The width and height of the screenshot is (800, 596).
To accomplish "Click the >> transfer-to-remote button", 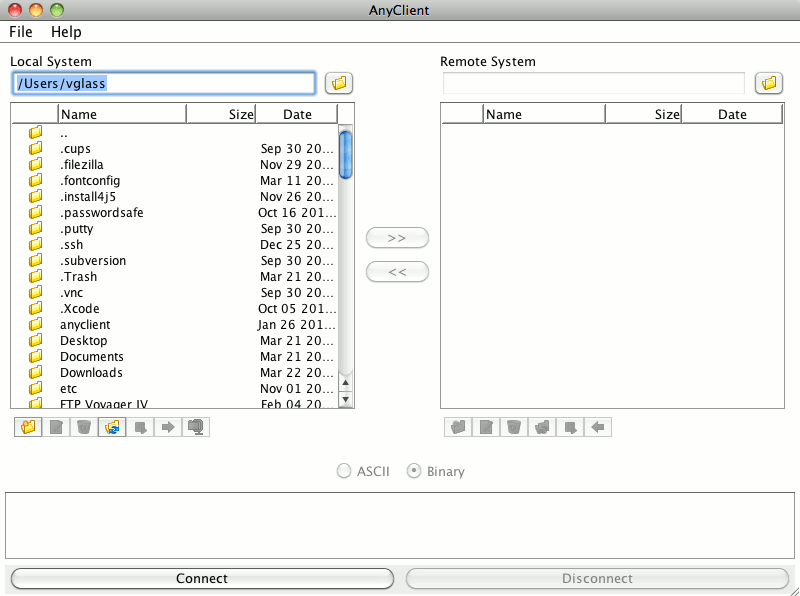I will 397,238.
